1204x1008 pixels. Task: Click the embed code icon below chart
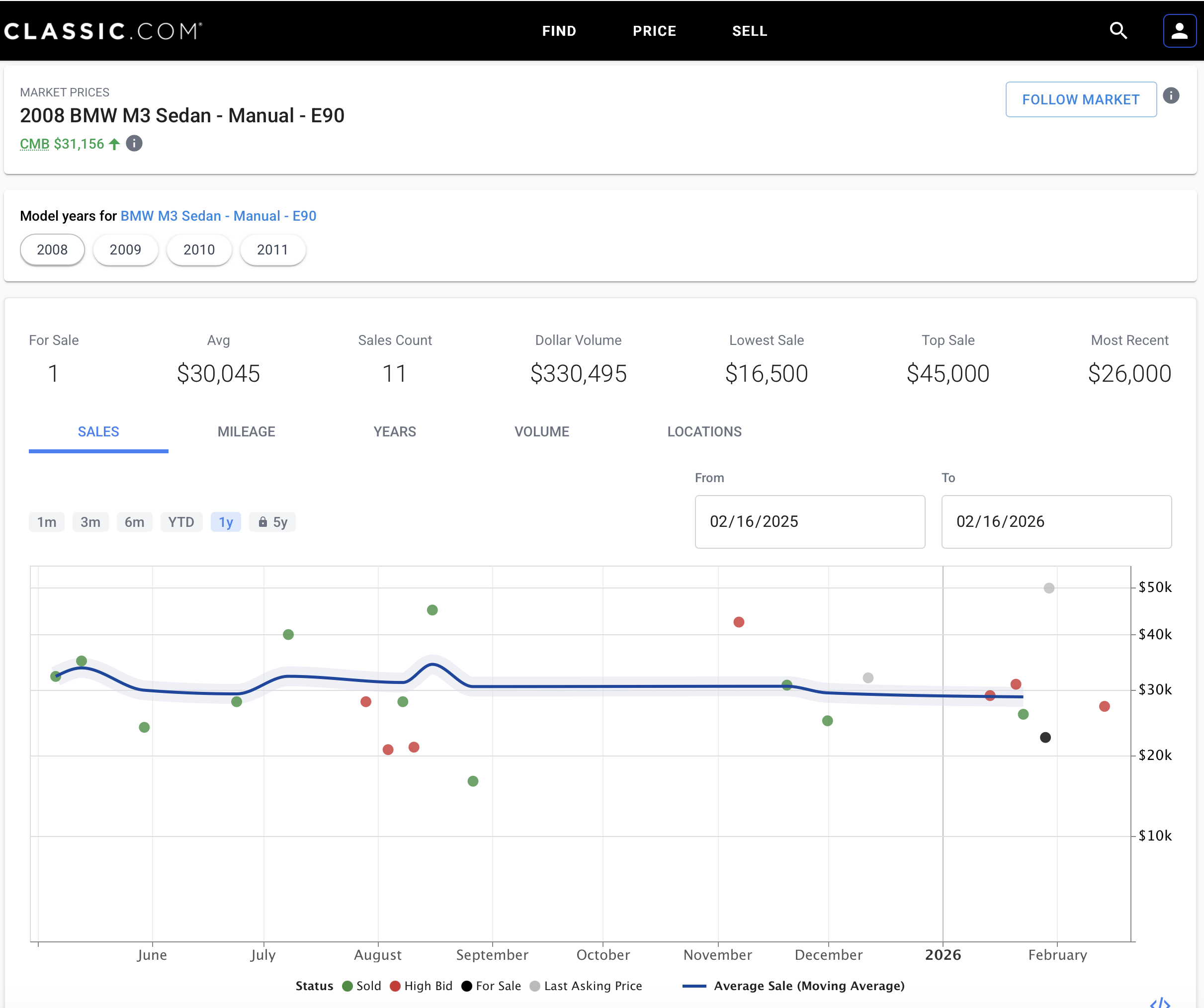tap(1160, 1002)
